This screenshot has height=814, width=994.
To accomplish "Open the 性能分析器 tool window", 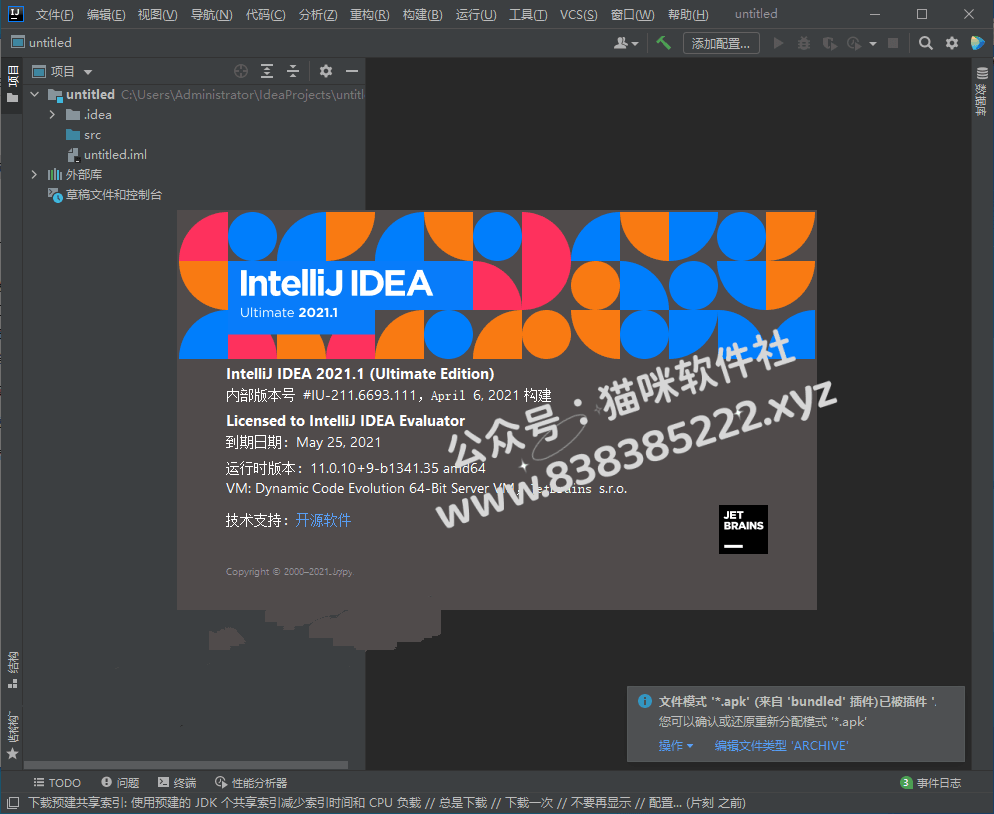I will [x=251, y=783].
